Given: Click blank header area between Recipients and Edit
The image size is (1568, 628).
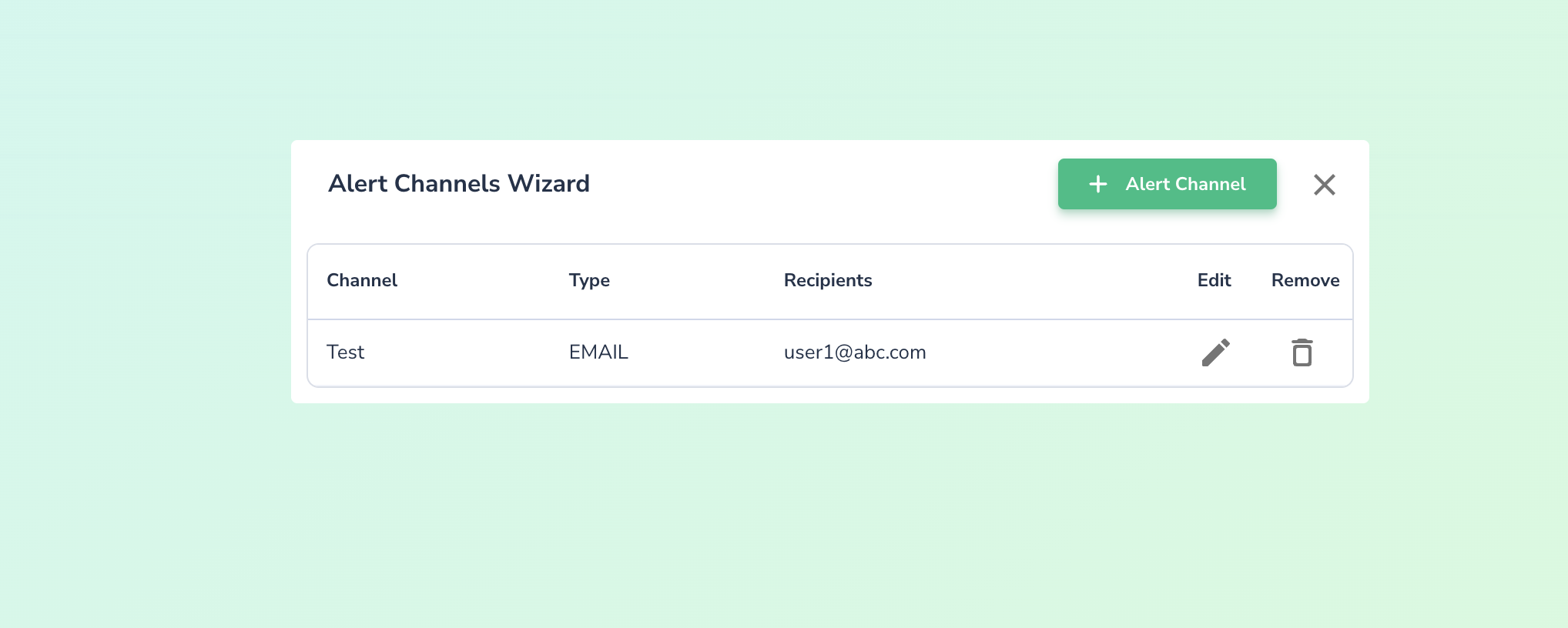Looking at the screenshot, I should 1032,280.
